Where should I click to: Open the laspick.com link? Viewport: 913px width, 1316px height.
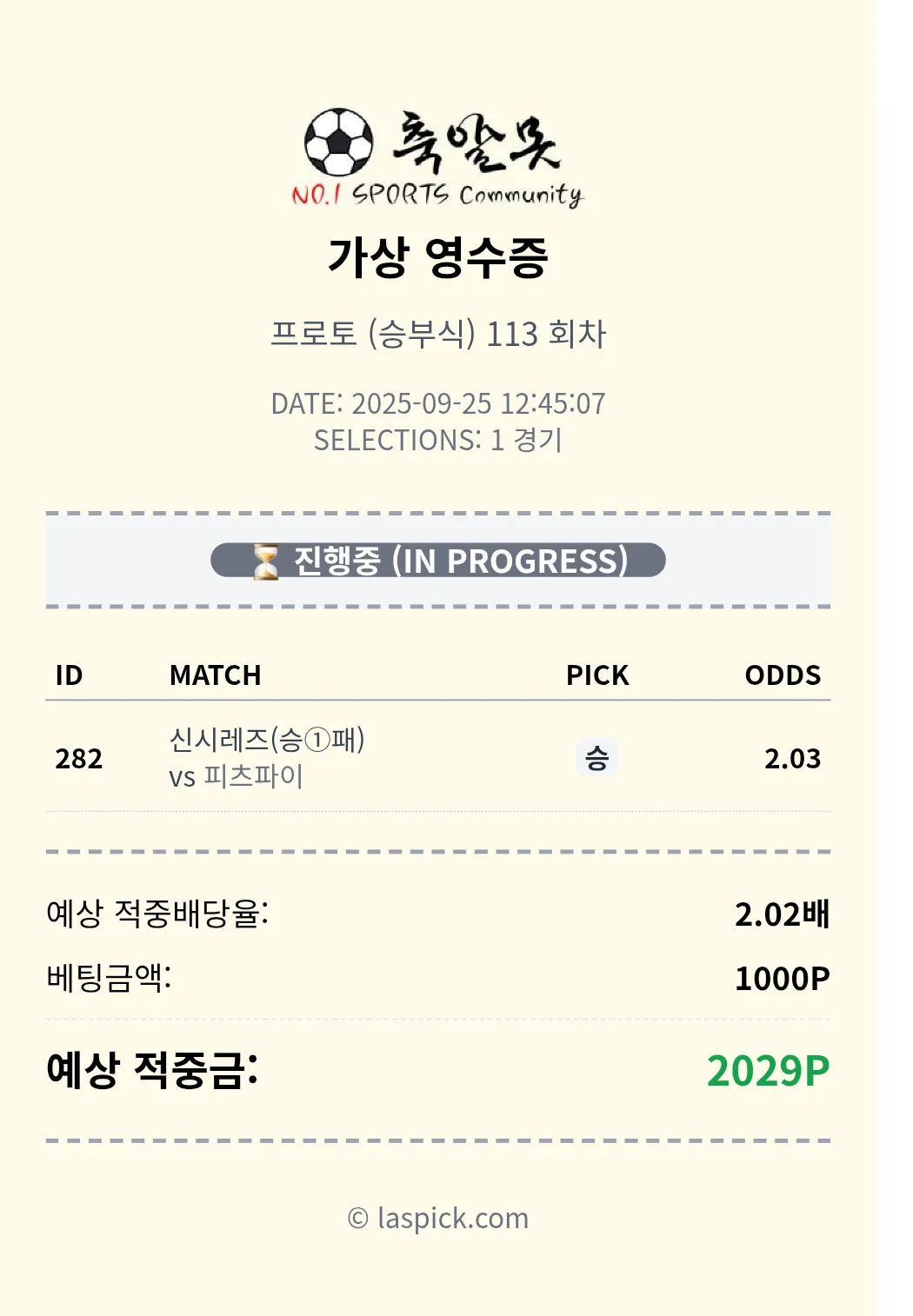(438, 1218)
